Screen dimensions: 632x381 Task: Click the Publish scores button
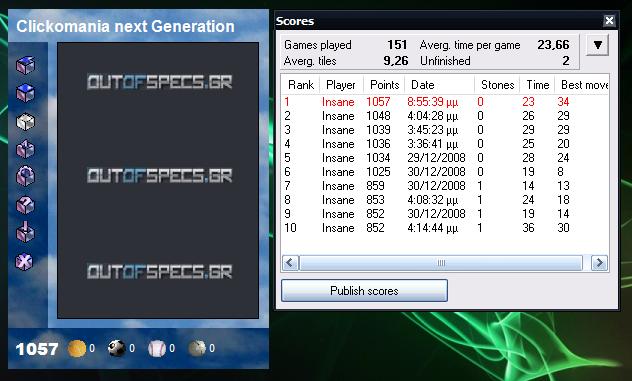coord(364,291)
